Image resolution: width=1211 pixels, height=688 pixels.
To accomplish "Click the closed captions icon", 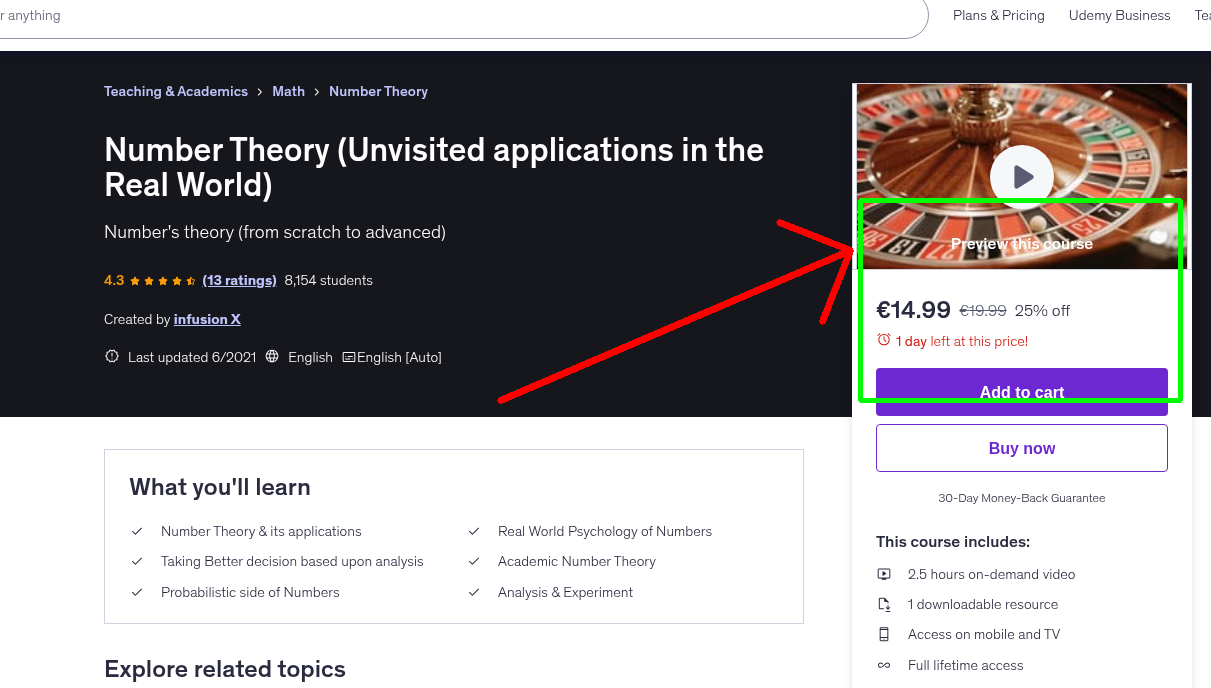I will coord(349,357).
